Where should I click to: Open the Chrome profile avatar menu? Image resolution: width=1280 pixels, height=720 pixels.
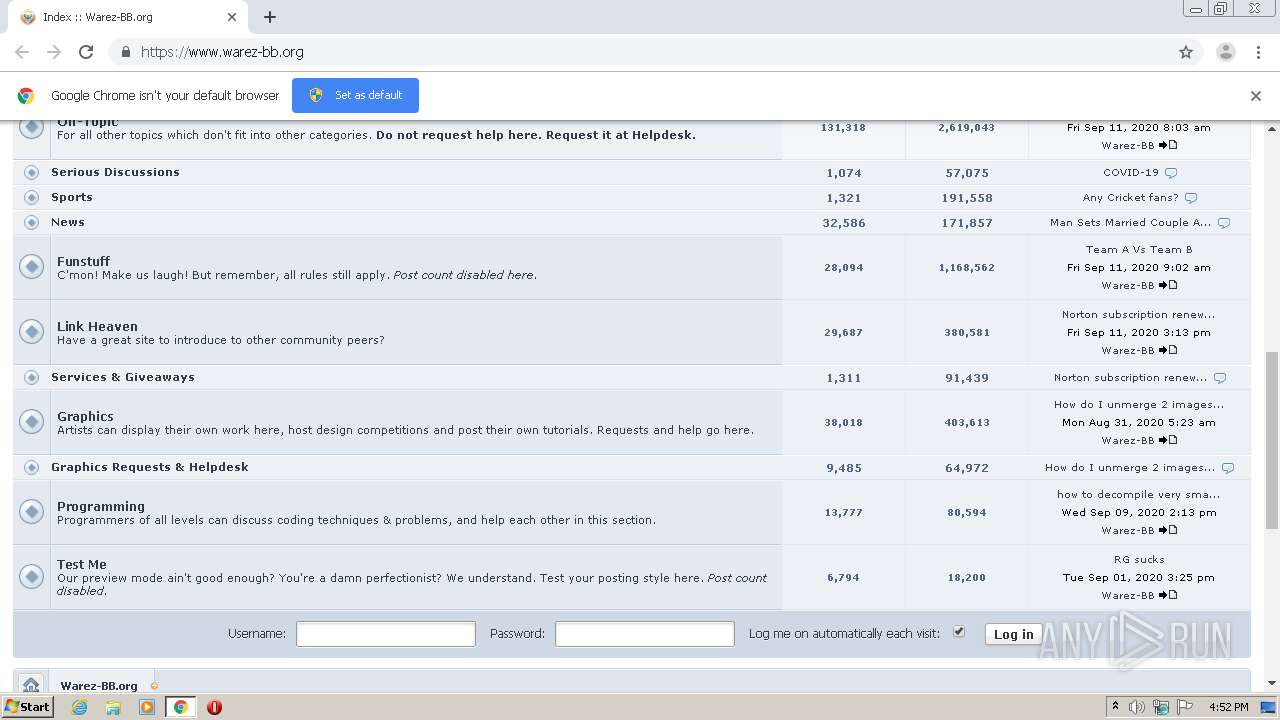click(x=1226, y=52)
